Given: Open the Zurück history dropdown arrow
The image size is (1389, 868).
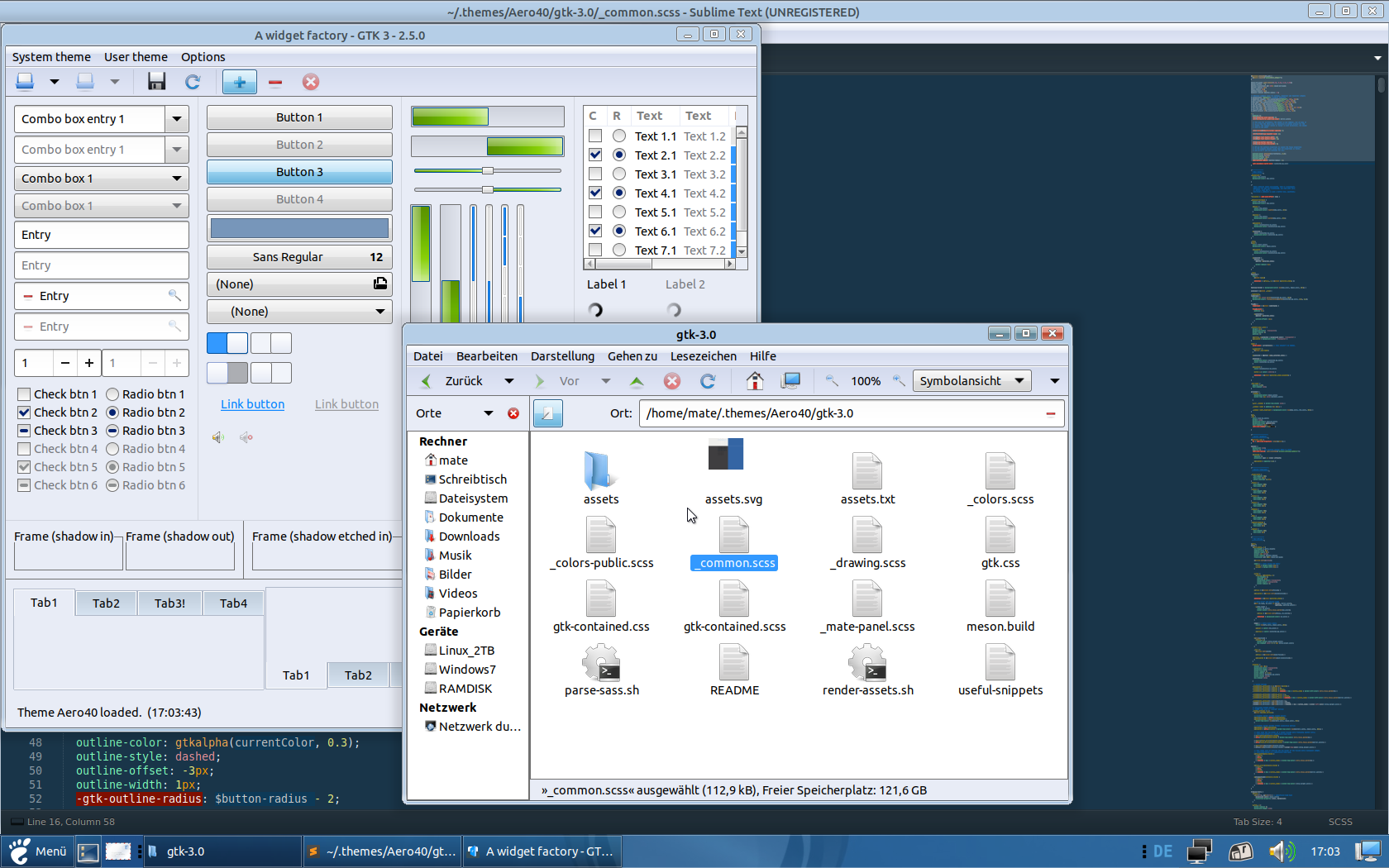Looking at the screenshot, I should pos(509,381).
